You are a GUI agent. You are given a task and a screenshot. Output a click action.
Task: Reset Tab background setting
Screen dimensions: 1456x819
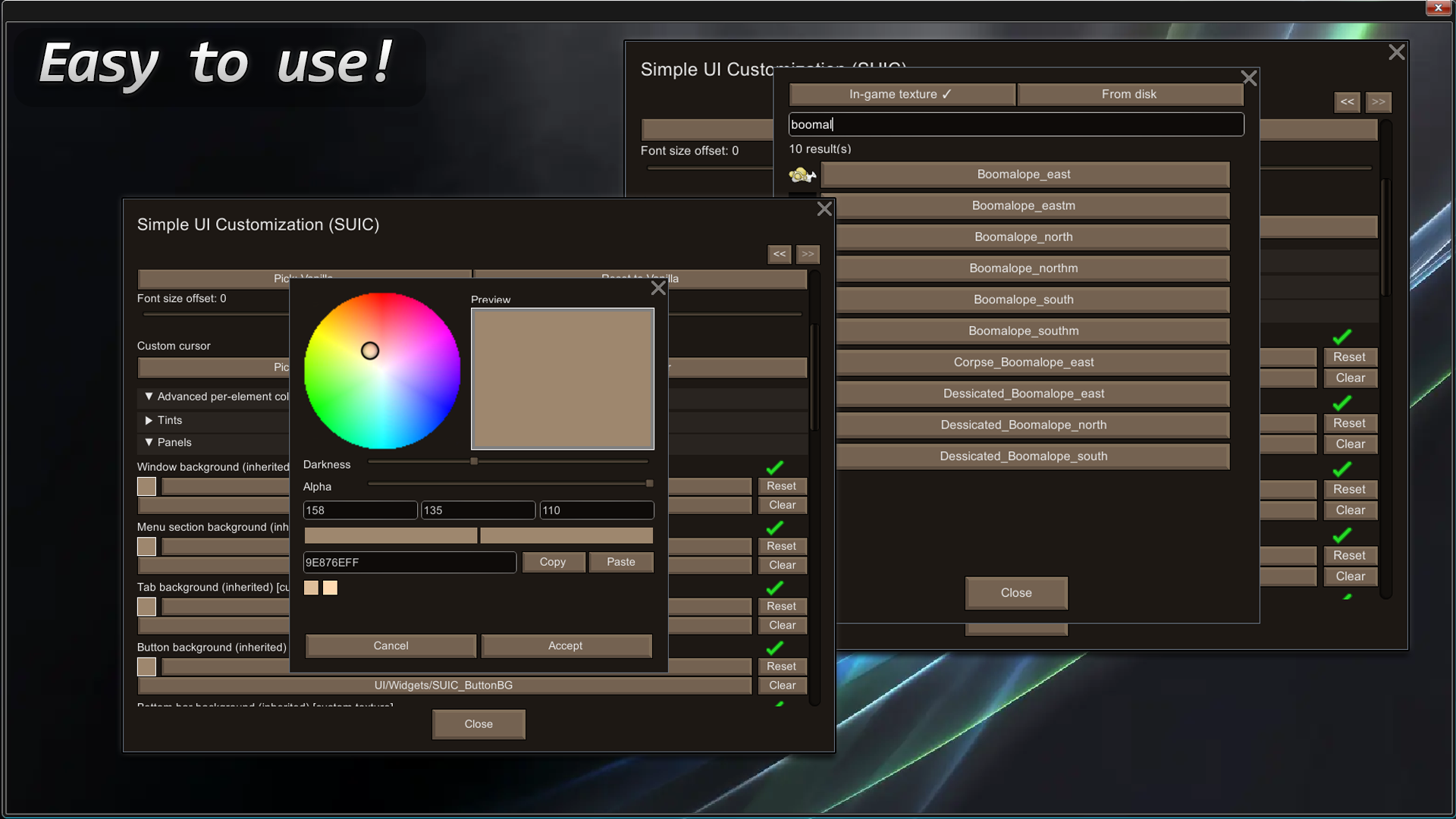(782, 607)
